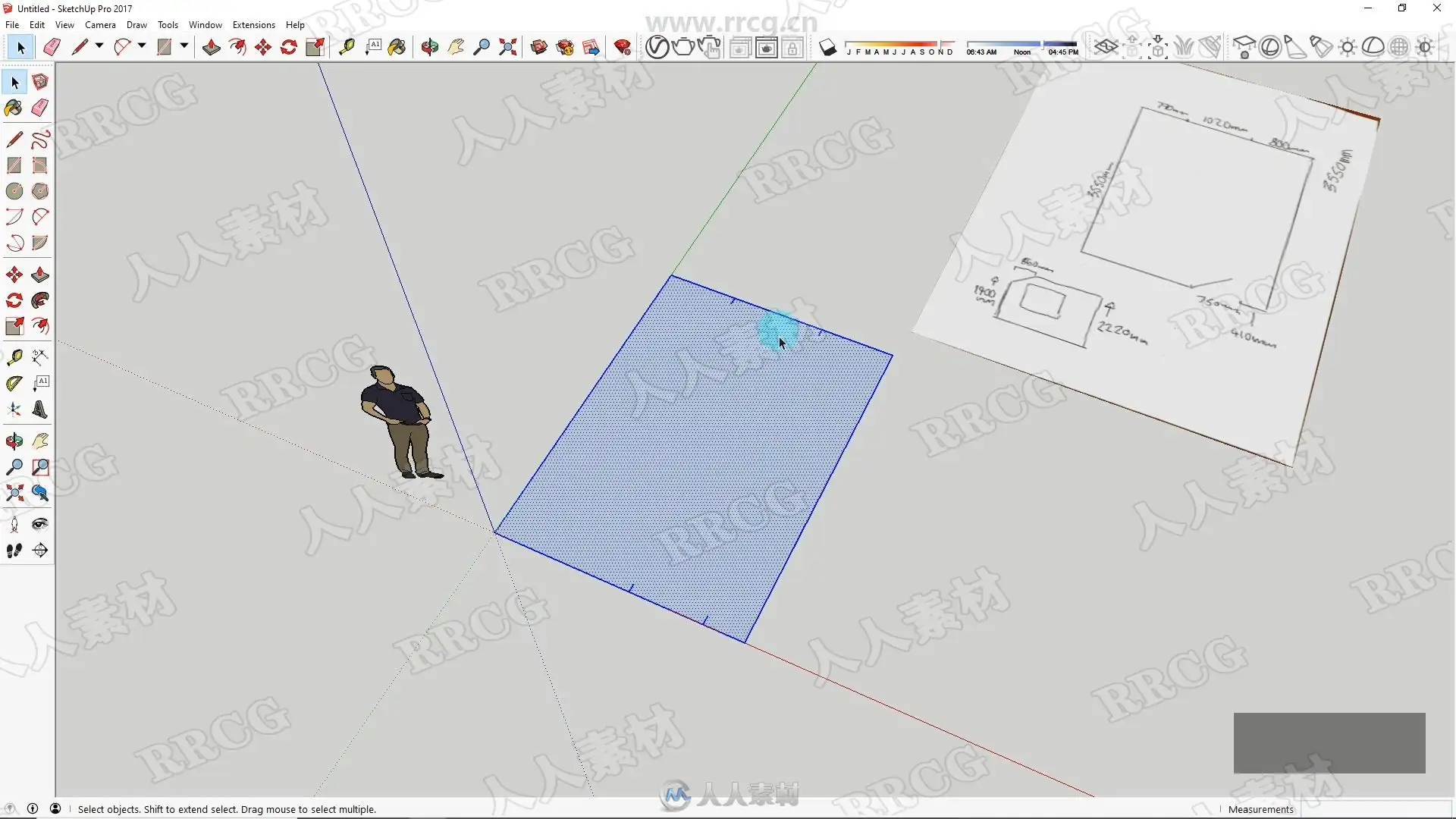Screen dimensions: 1456x819
Task: Click the geo-location status bar icon
Action: click(x=10, y=809)
